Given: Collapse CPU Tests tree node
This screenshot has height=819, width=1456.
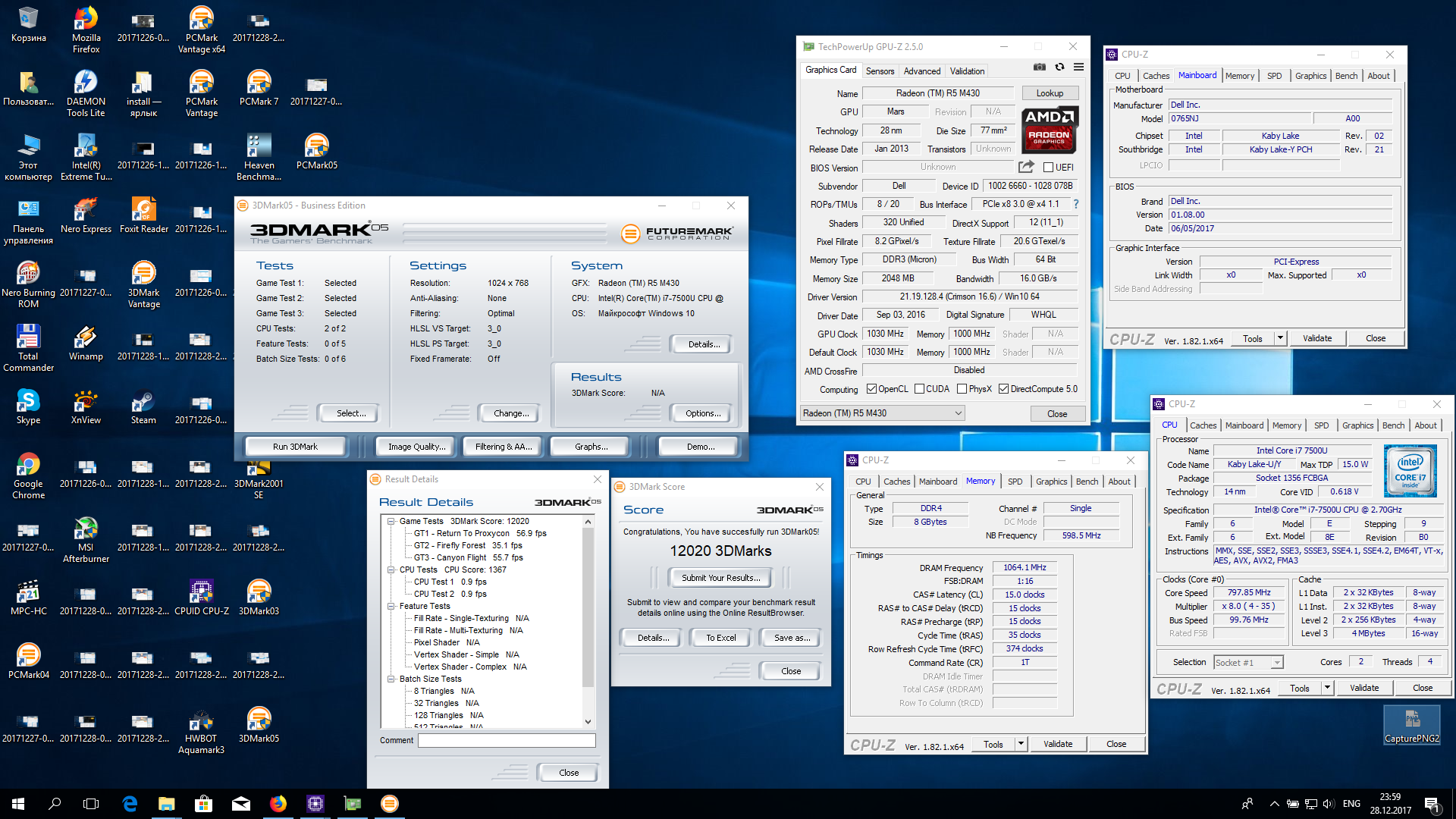Looking at the screenshot, I should pos(391,570).
